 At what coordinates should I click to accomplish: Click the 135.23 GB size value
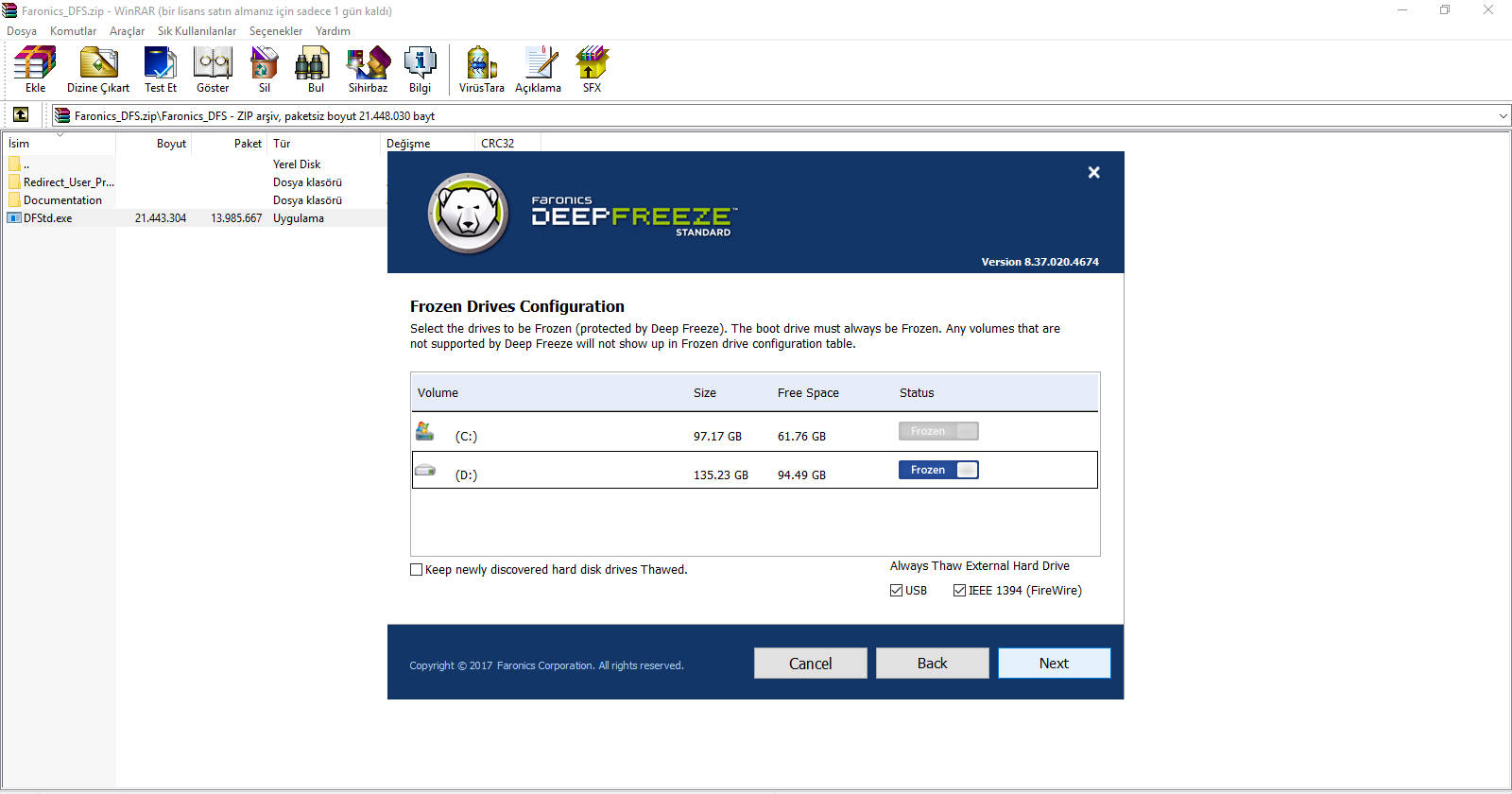coord(721,475)
